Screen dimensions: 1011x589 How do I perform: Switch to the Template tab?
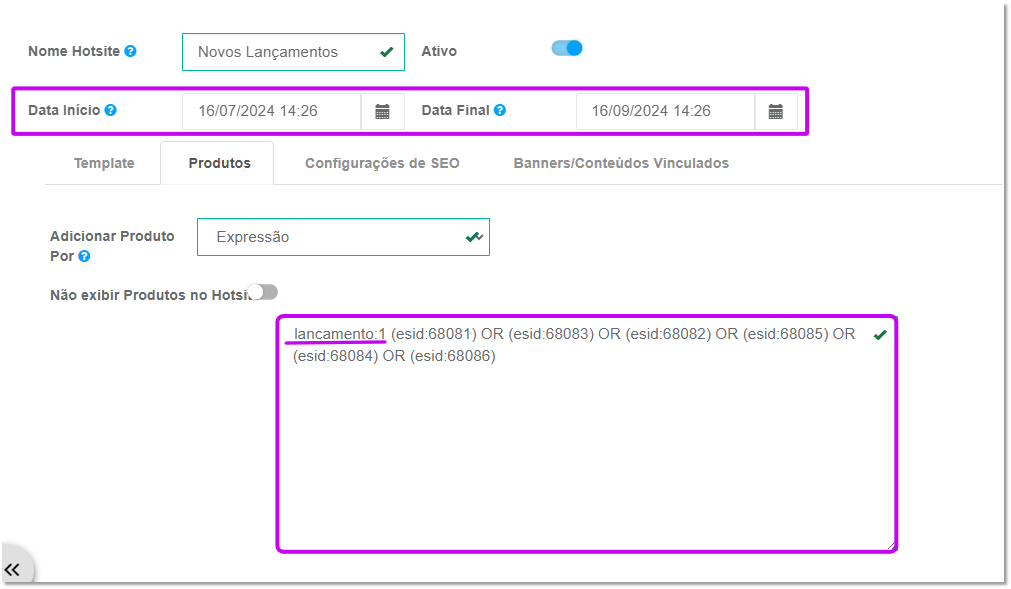(x=104, y=163)
